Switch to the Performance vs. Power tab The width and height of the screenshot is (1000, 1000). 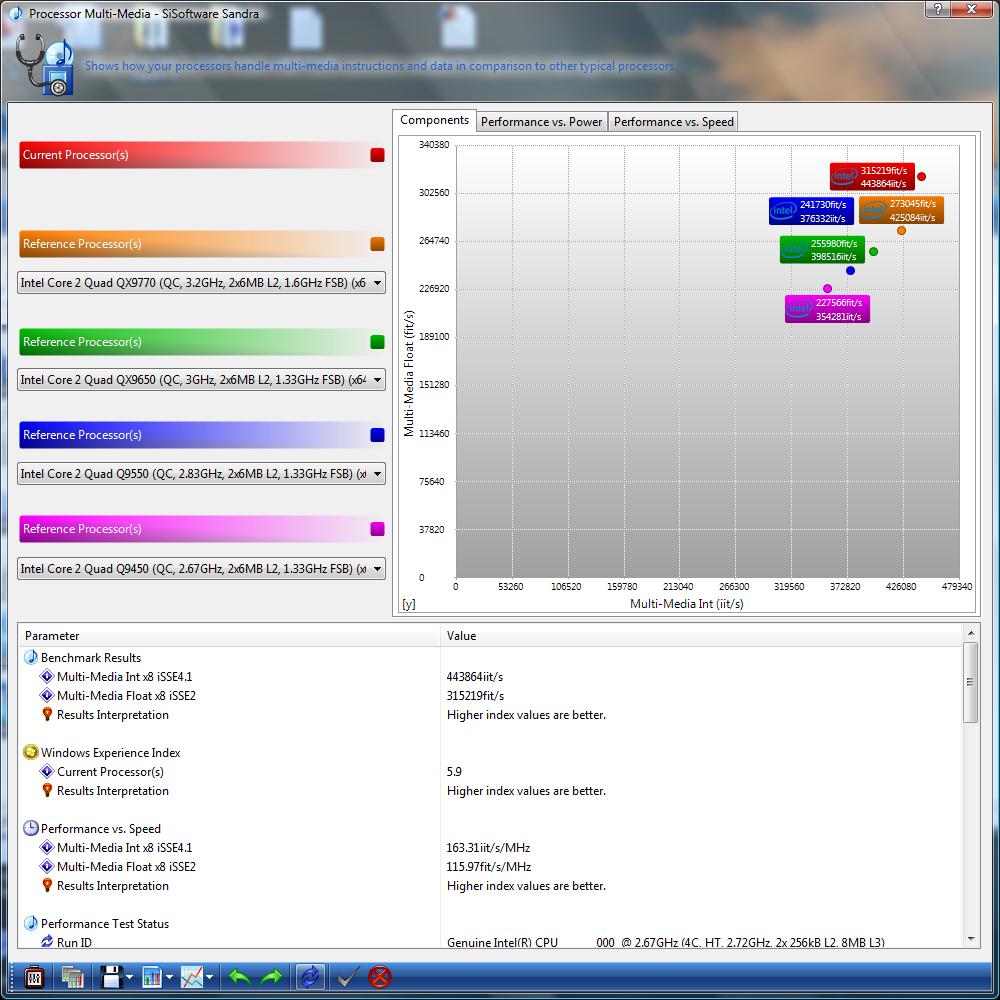[x=541, y=122]
